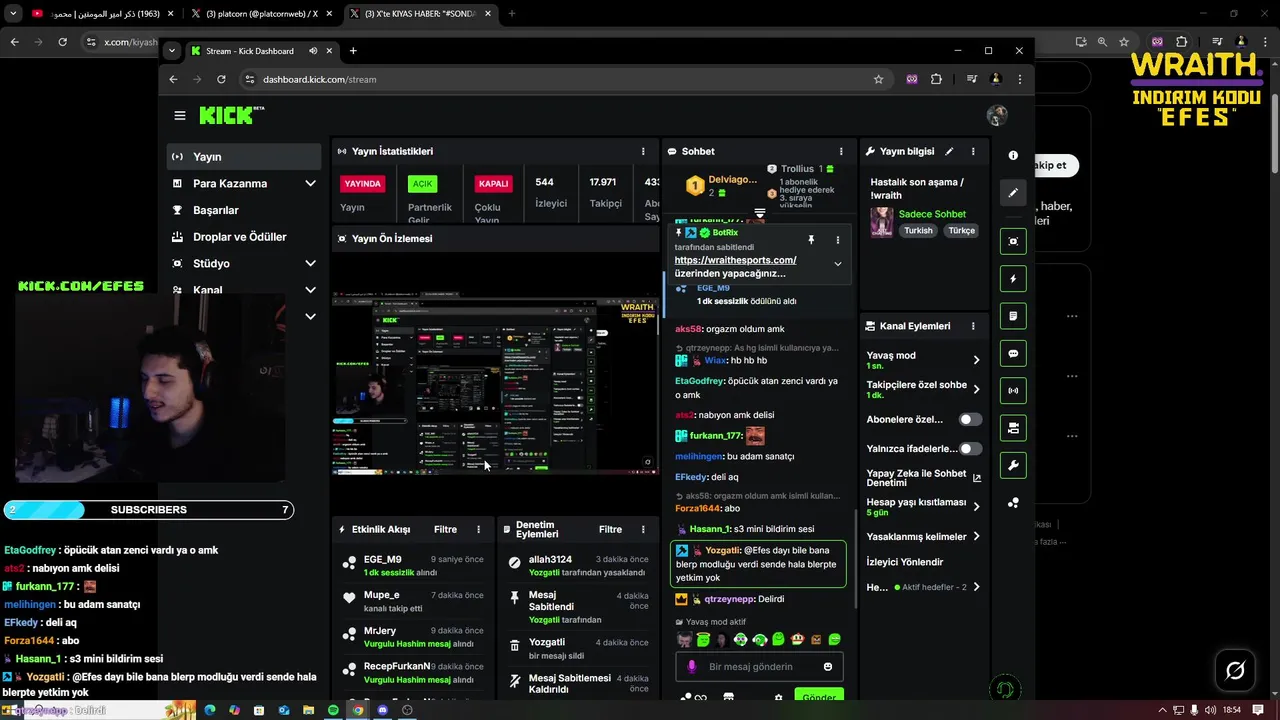The width and height of the screenshot is (1280, 720).
Task: Expand the BotRix pinned message chevron
Action: click(838, 264)
